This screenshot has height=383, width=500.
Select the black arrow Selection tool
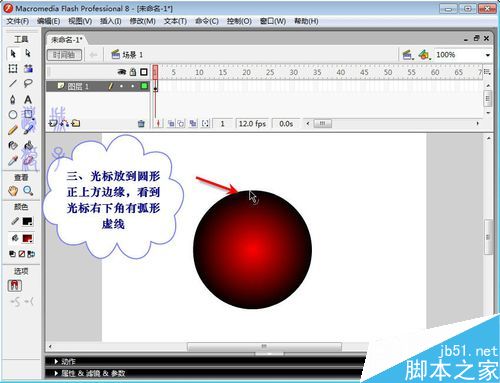(x=13, y=53)
